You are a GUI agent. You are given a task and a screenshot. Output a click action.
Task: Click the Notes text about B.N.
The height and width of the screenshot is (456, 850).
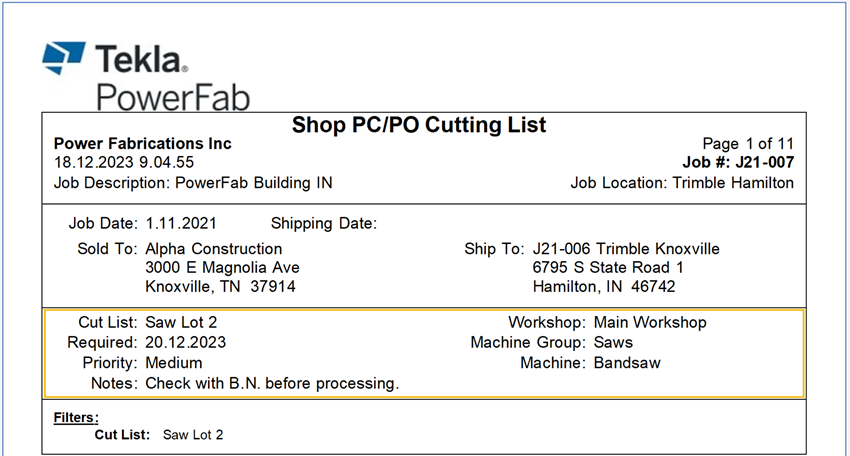(x=272, y=383)
